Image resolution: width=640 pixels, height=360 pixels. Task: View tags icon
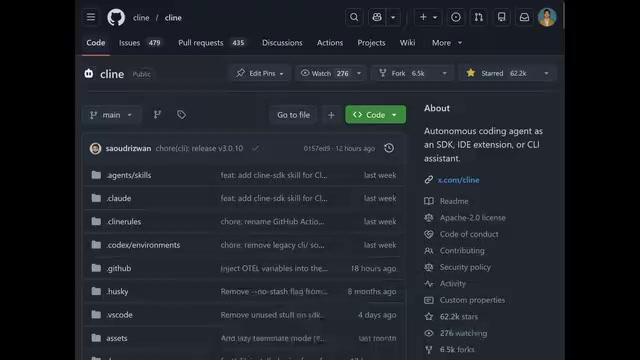pos(181,115)
